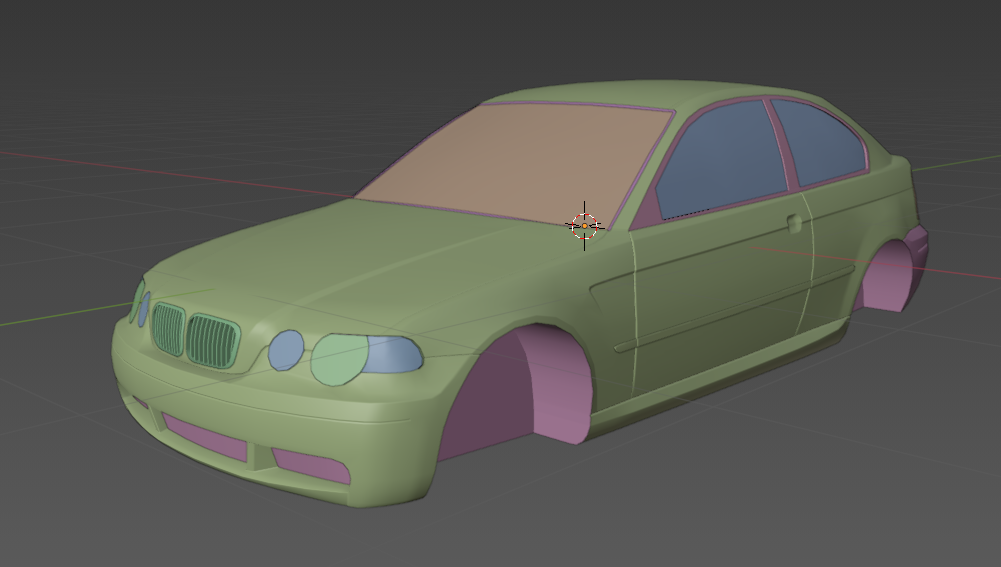Click the 3D cursor crosshair in viewport

[x=584, y=226]
